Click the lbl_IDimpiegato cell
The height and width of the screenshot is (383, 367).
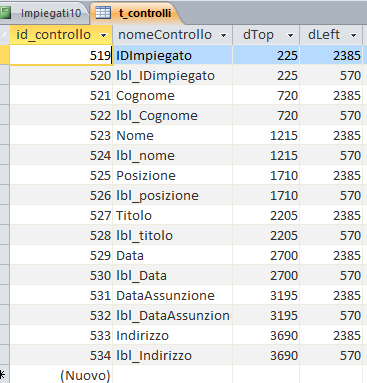173,75
